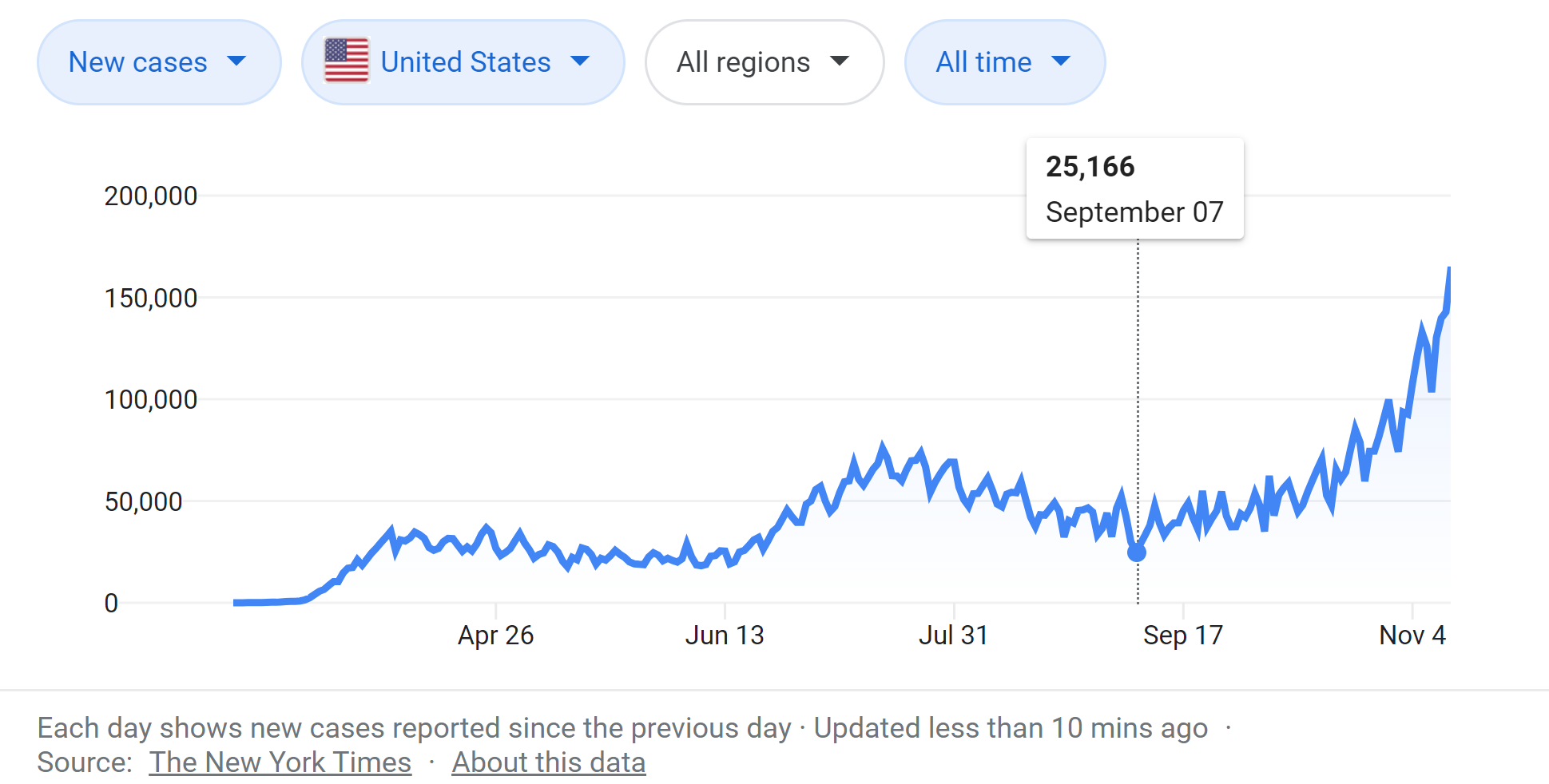Click the United States flag icon
This screenshot has width=1549, height=784.
pos(347,61)
